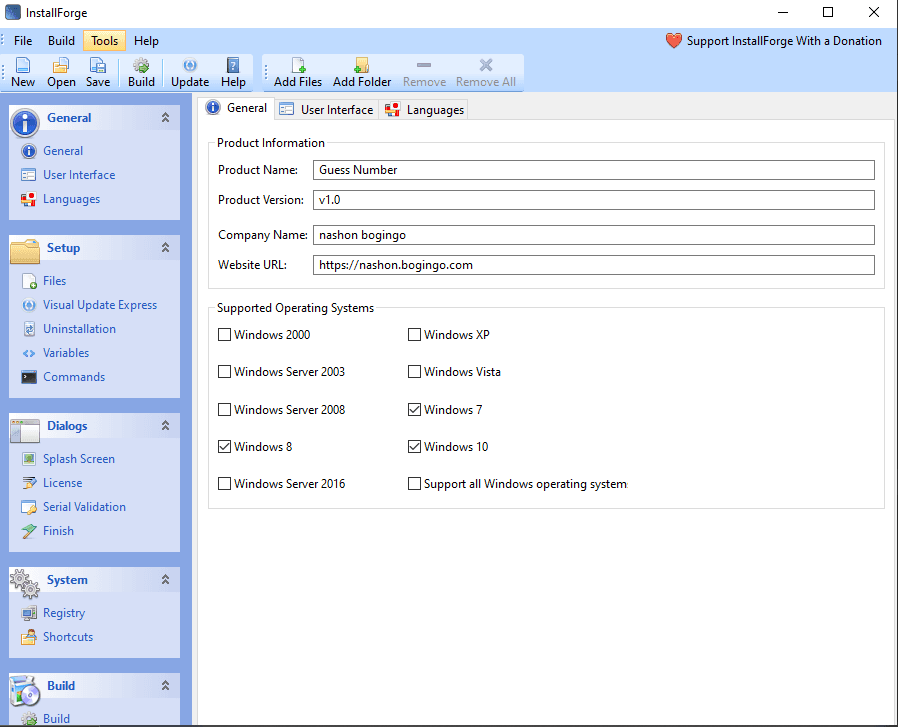Open the Tools menu
This screenshot has height=727, width=898.
104,40
